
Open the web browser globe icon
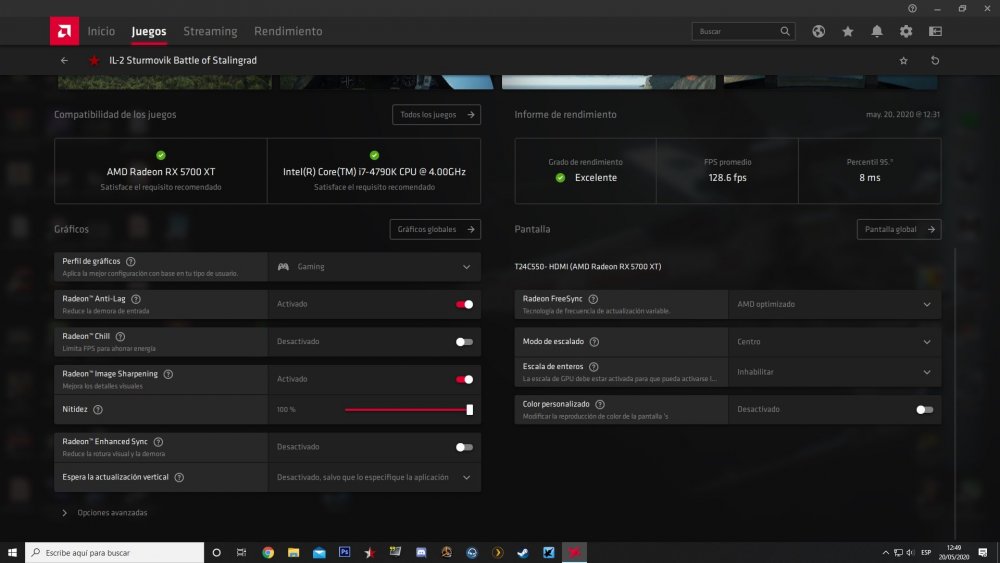(818, 32)
